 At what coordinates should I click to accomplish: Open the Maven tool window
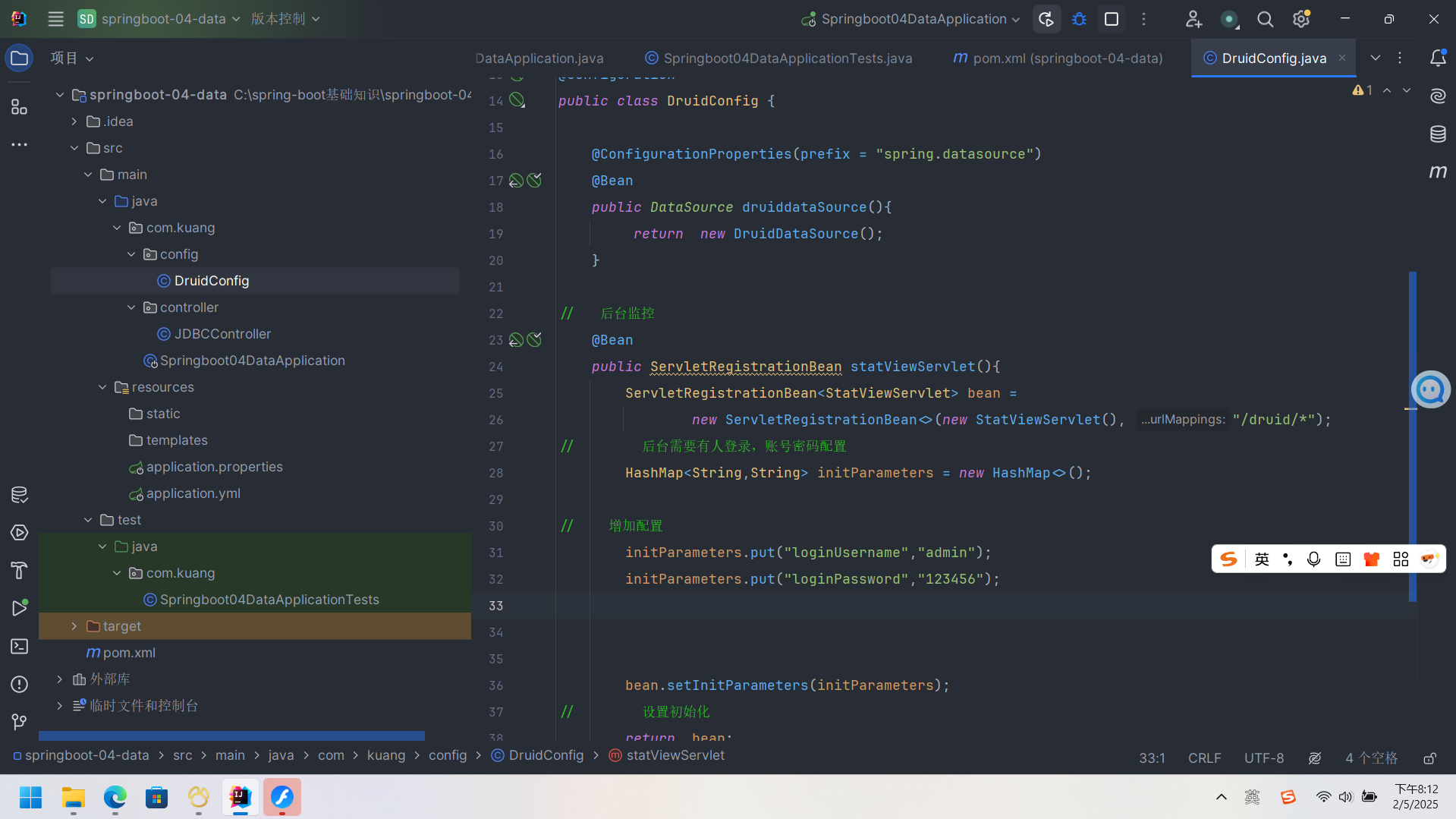coord(1438,172)
